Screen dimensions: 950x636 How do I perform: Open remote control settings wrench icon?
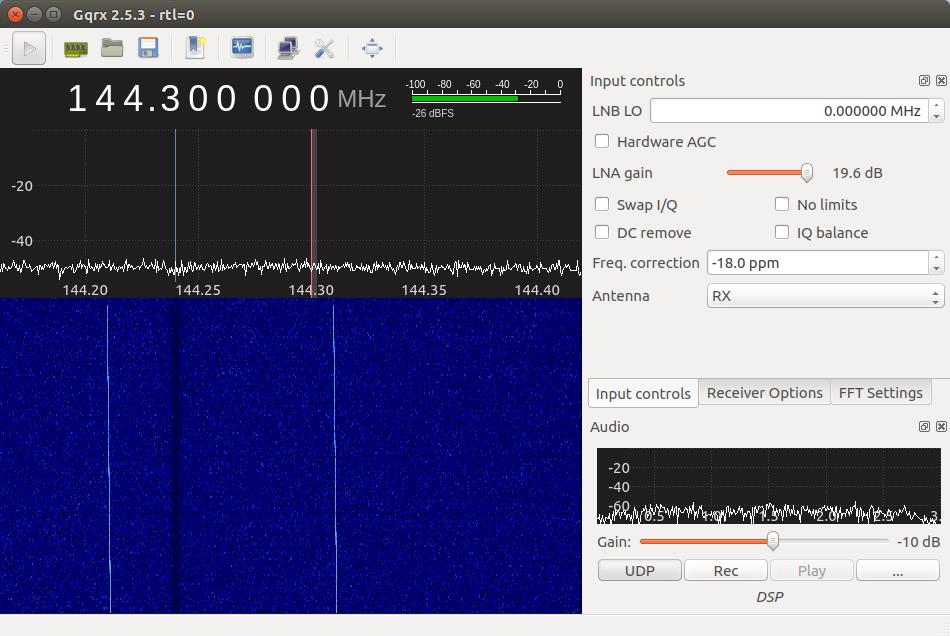324,48
